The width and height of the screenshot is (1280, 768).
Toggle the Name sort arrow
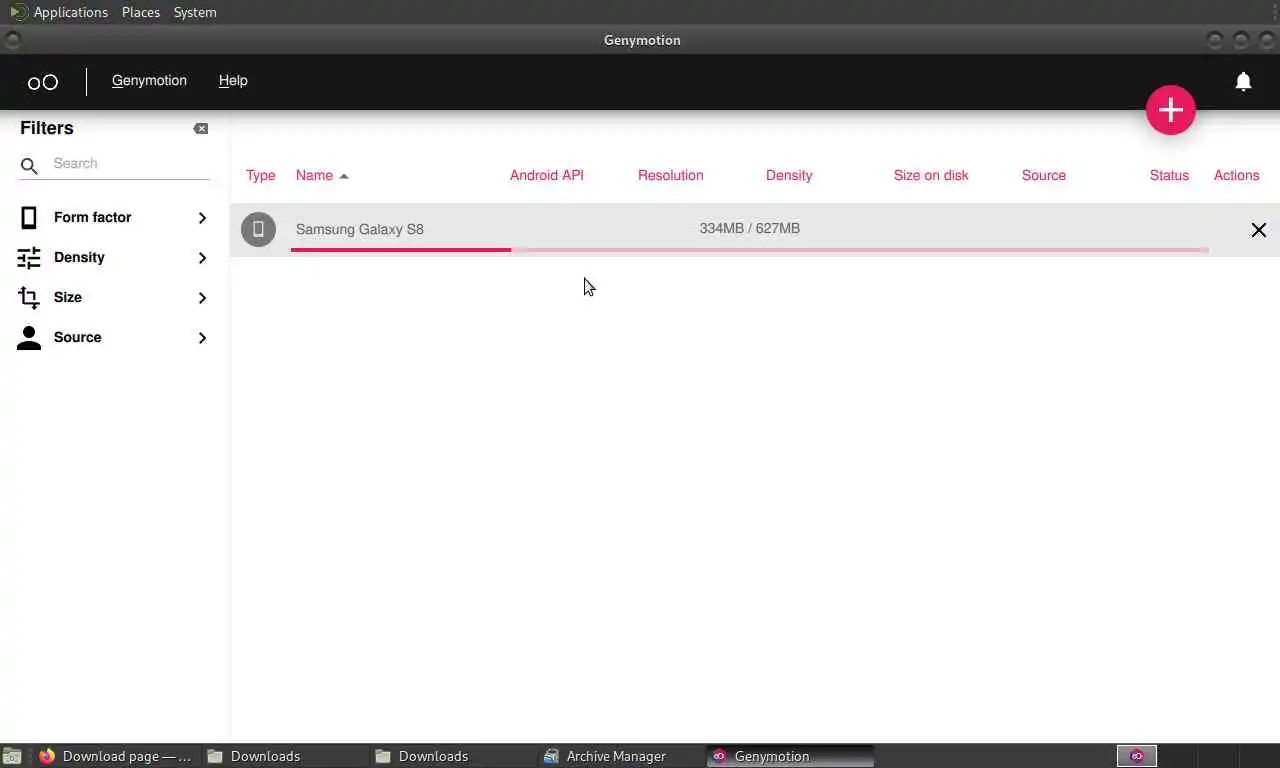pos(344,176)
